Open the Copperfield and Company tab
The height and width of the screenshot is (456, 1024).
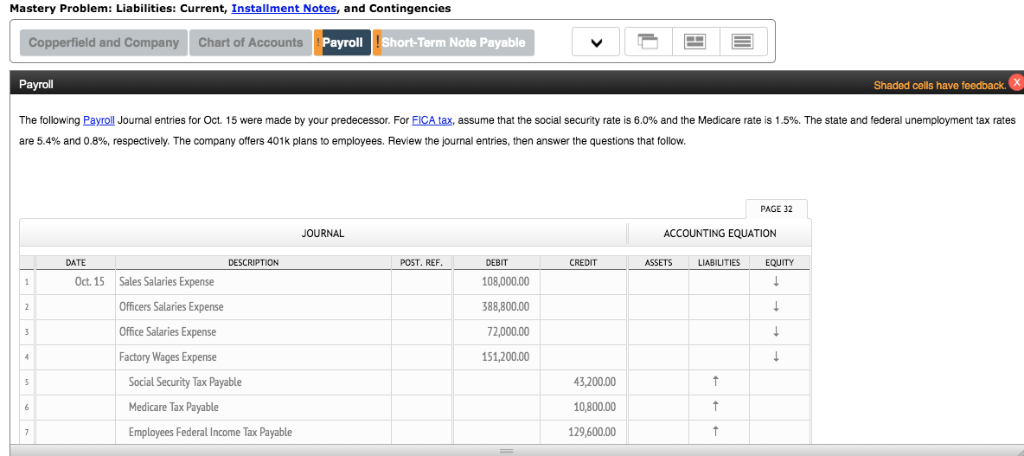click(104, 43)
